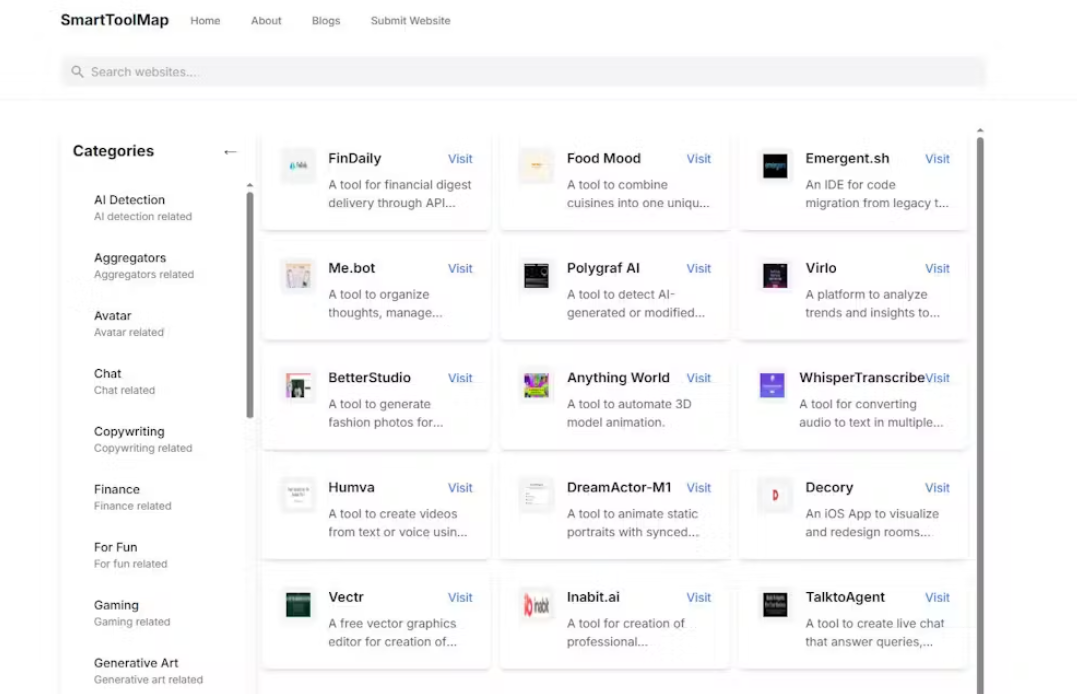Visit the Humva website
Screen dimensions: 1077x694
pyautogui.click(x=460, y=488)
